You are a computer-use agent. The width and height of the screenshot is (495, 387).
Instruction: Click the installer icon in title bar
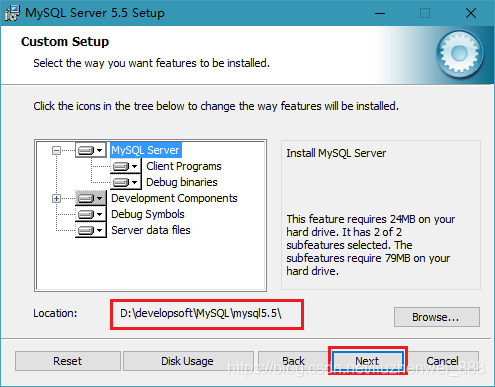coord(12,13)
